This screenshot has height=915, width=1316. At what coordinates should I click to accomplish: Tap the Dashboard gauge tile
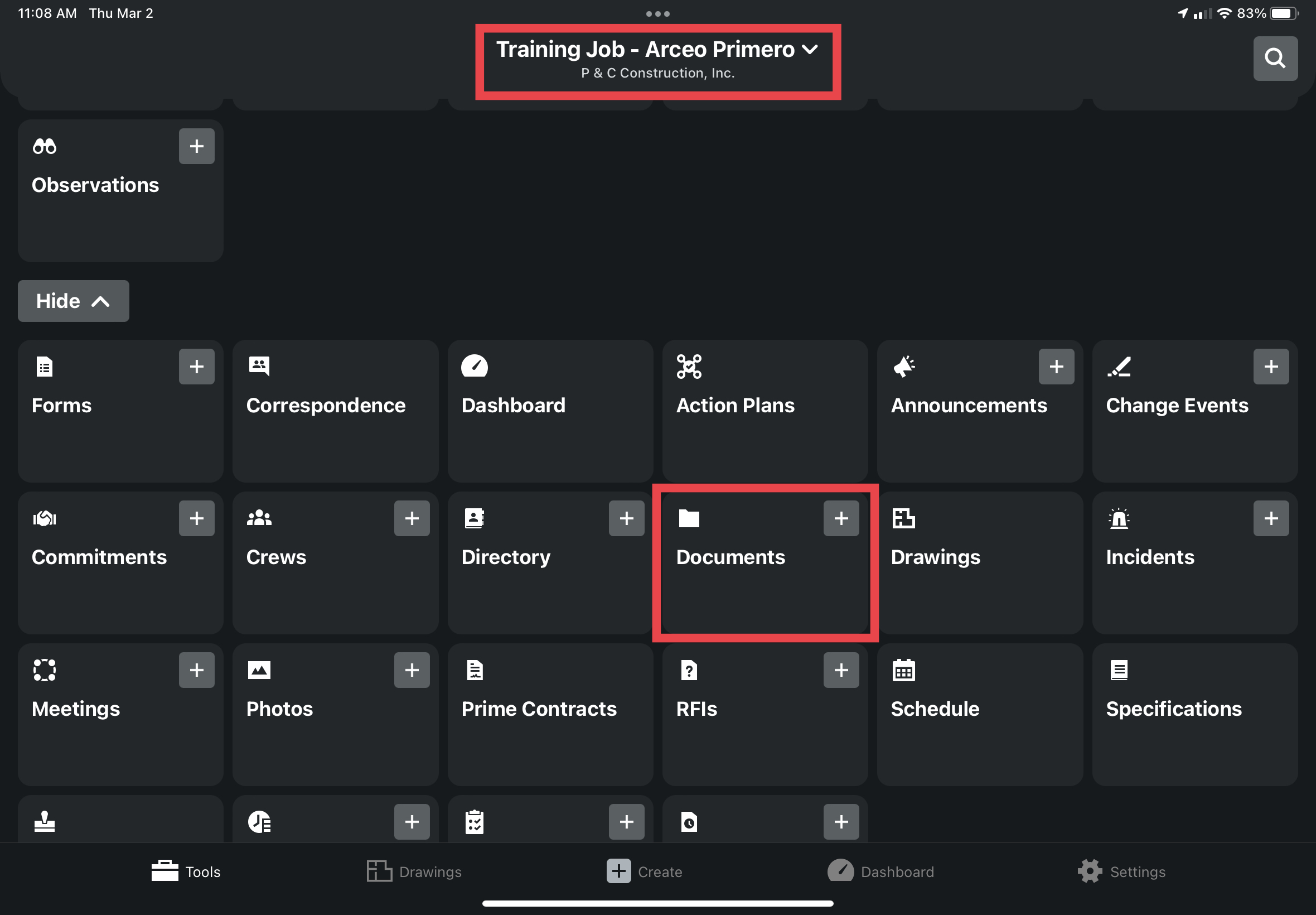tap(549, 411)
